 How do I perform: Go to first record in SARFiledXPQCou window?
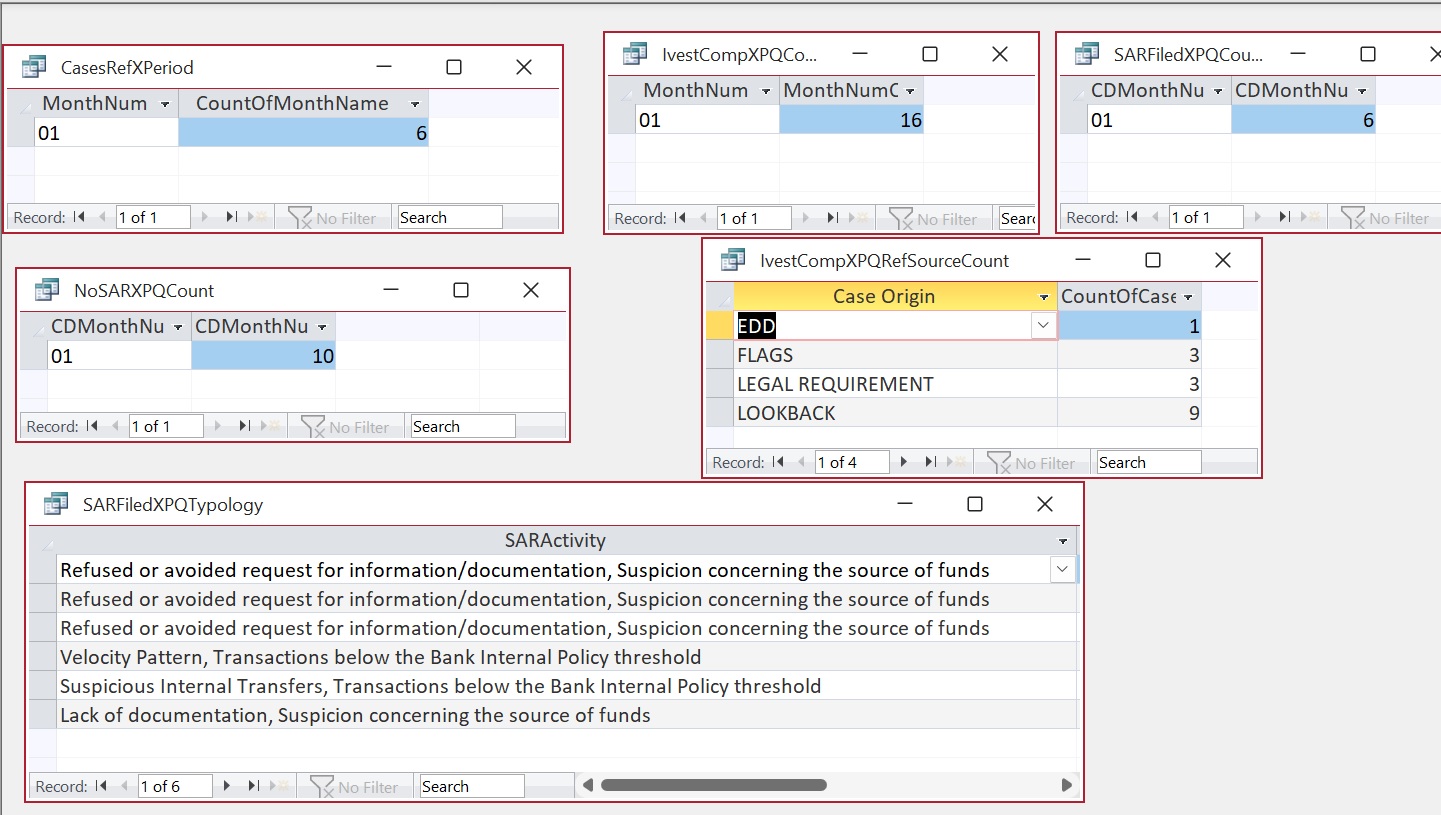pyautogui.click(x=1132, y=217)
